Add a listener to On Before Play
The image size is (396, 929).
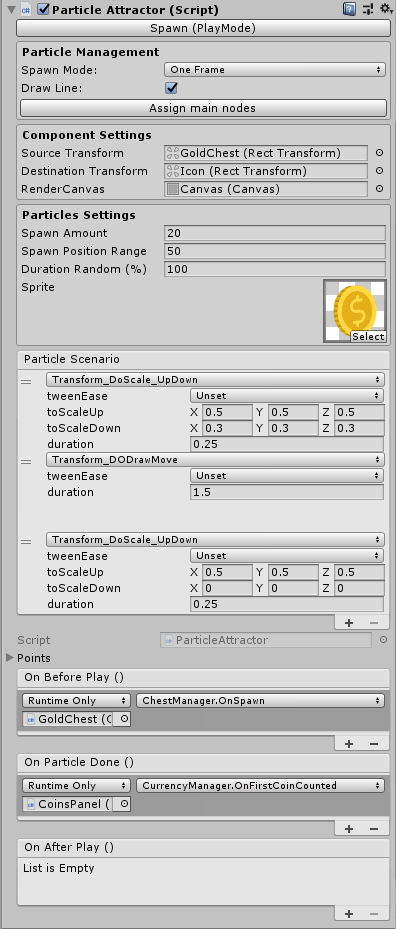349,744
